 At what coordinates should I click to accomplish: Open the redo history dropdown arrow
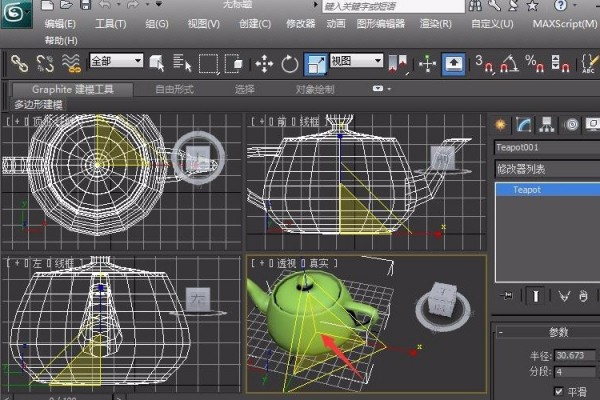(147, 5)
